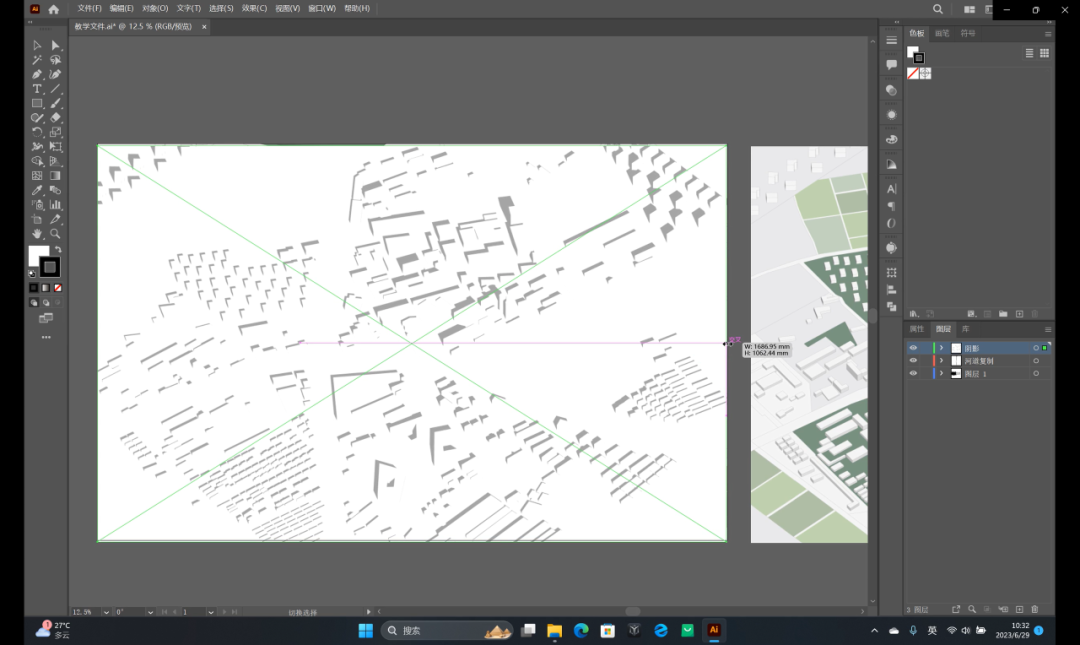Click the stroke color box in toolbar
The image size is (1080, 645).
point(50,267)
